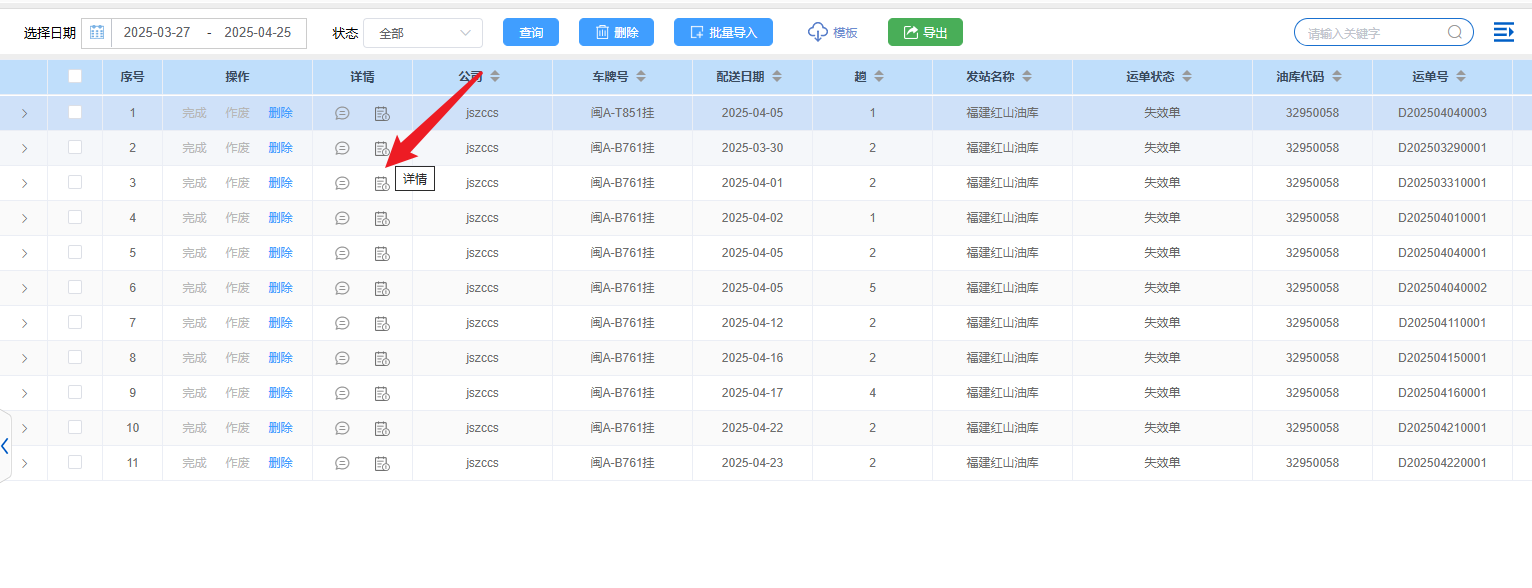Image resolution: width=1532 pixels, height=588 pixels.
Task: Select the checkbox for row 9
Action: (x=75, y=392)
